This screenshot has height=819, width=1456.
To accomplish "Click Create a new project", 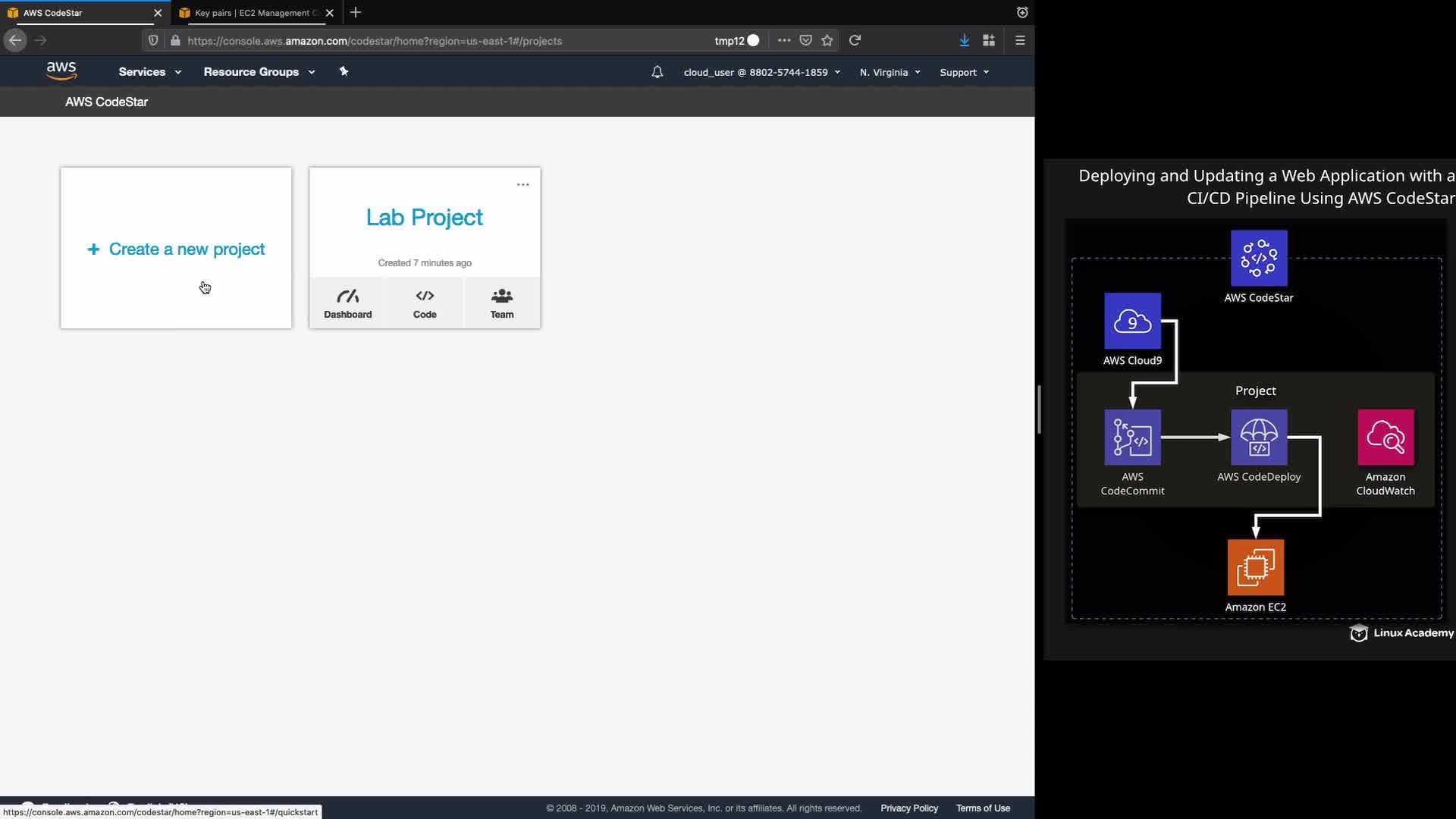I will point(177,249).
